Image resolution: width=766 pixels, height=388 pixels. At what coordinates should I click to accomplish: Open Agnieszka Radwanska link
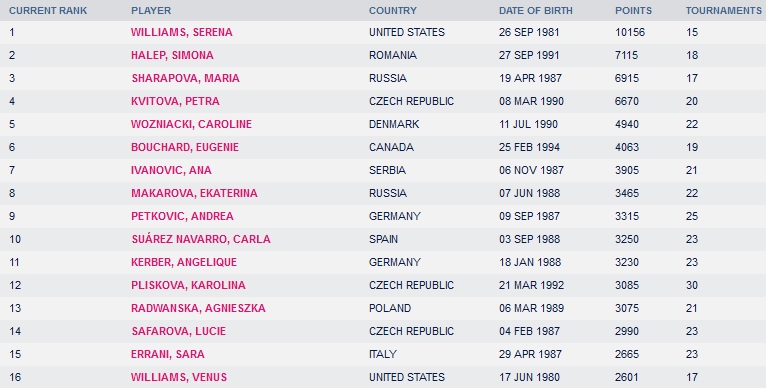point(198,308)
